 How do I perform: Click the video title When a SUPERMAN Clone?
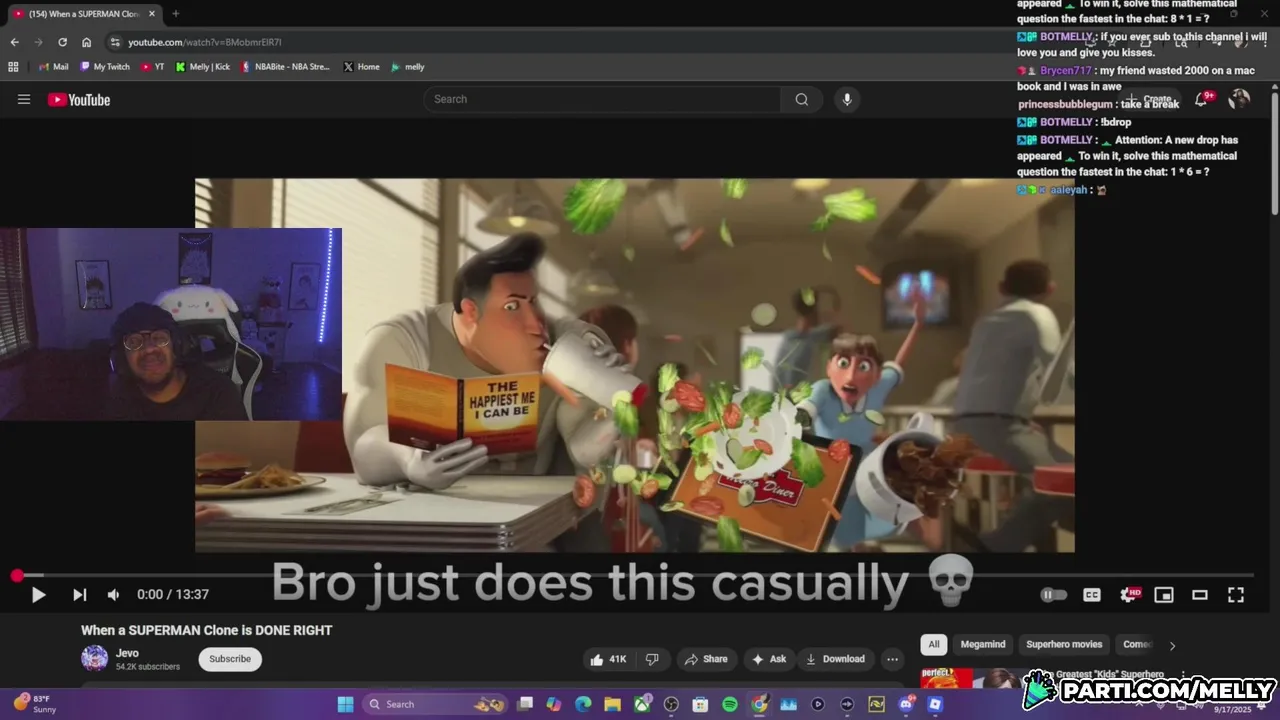(207, 630)
